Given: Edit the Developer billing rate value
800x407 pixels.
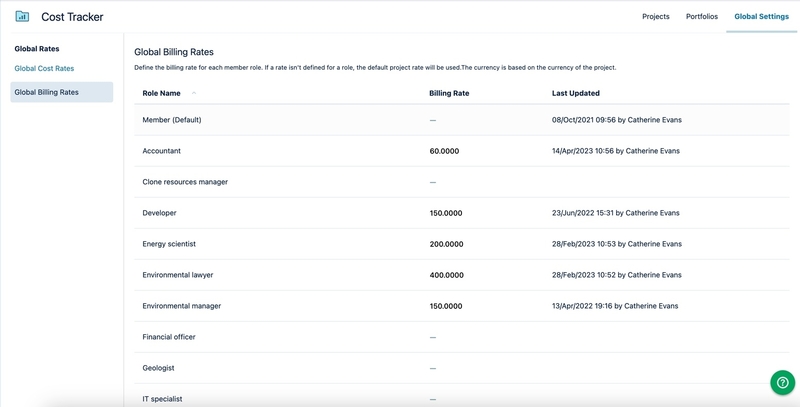Looking at the screenshot, I should click(446, 213).
